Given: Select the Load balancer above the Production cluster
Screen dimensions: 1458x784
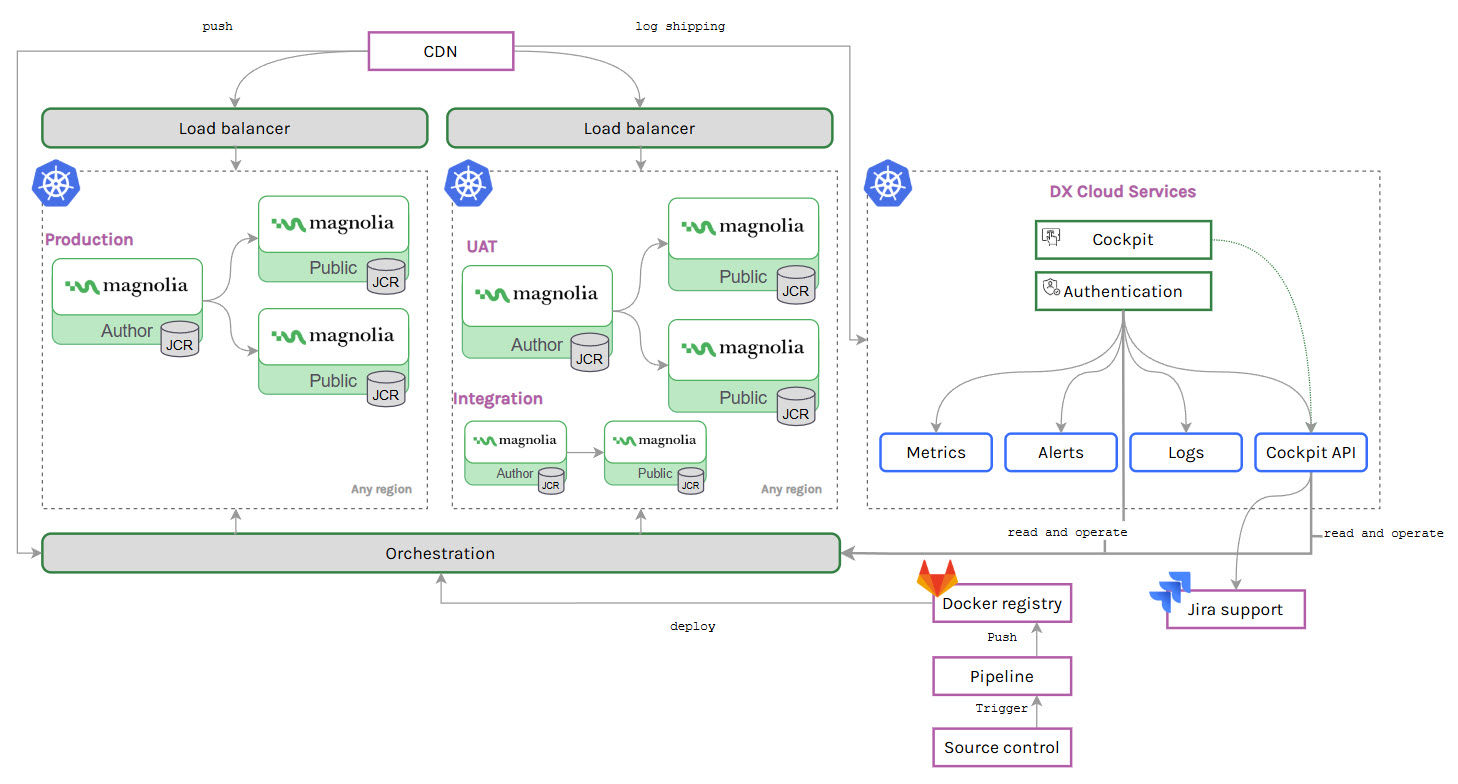Looking at the screenshot, I should (235, 128).
